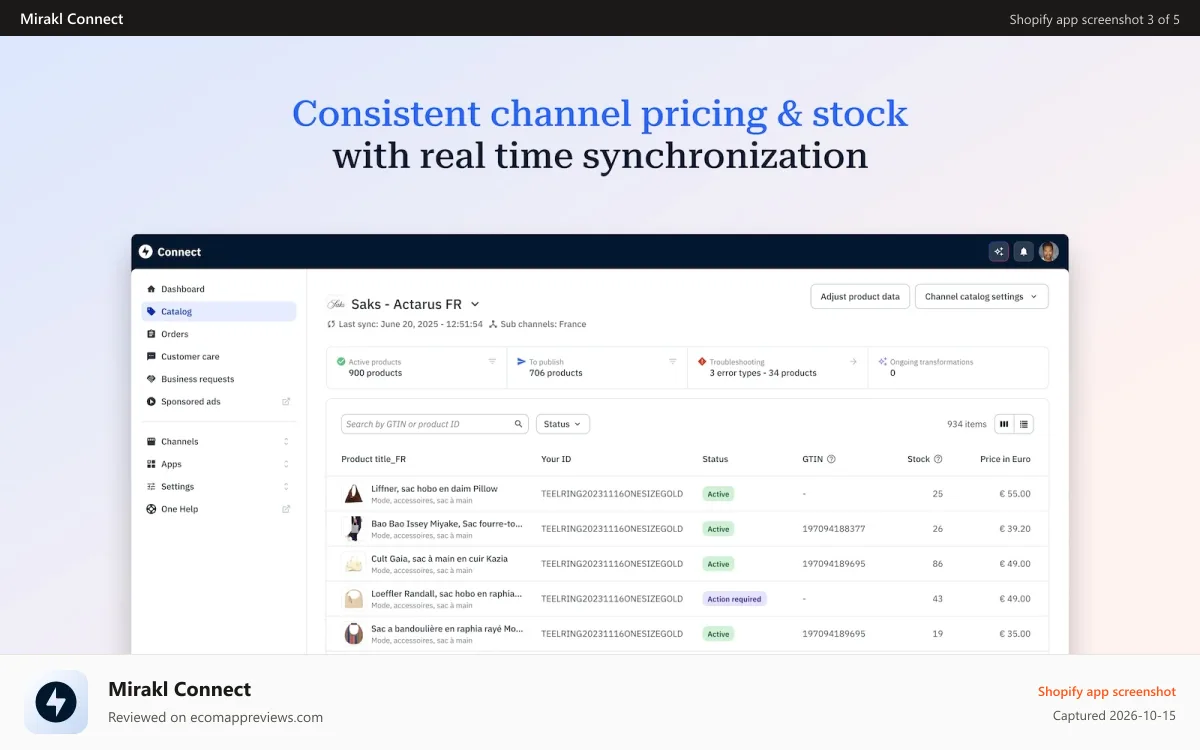Image resolution: width=1200 pixels, height=750 pixels.
Task: Click the Action required status badge
Action: coord(735,599)
